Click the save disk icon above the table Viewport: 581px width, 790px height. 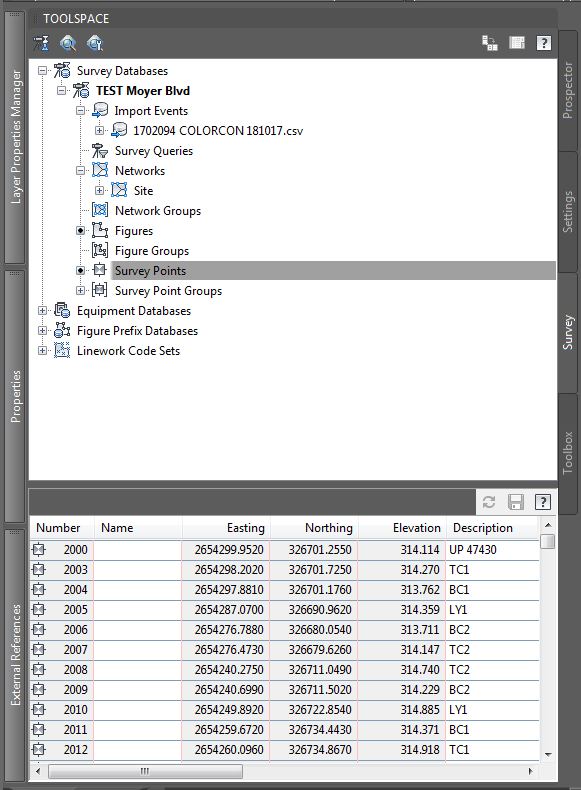coord(516,502)
